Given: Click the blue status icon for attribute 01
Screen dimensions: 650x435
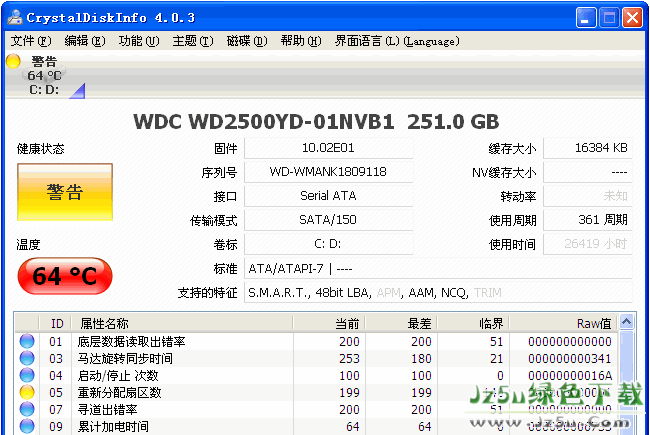Looking at the screenshot, I should [27, 341].
